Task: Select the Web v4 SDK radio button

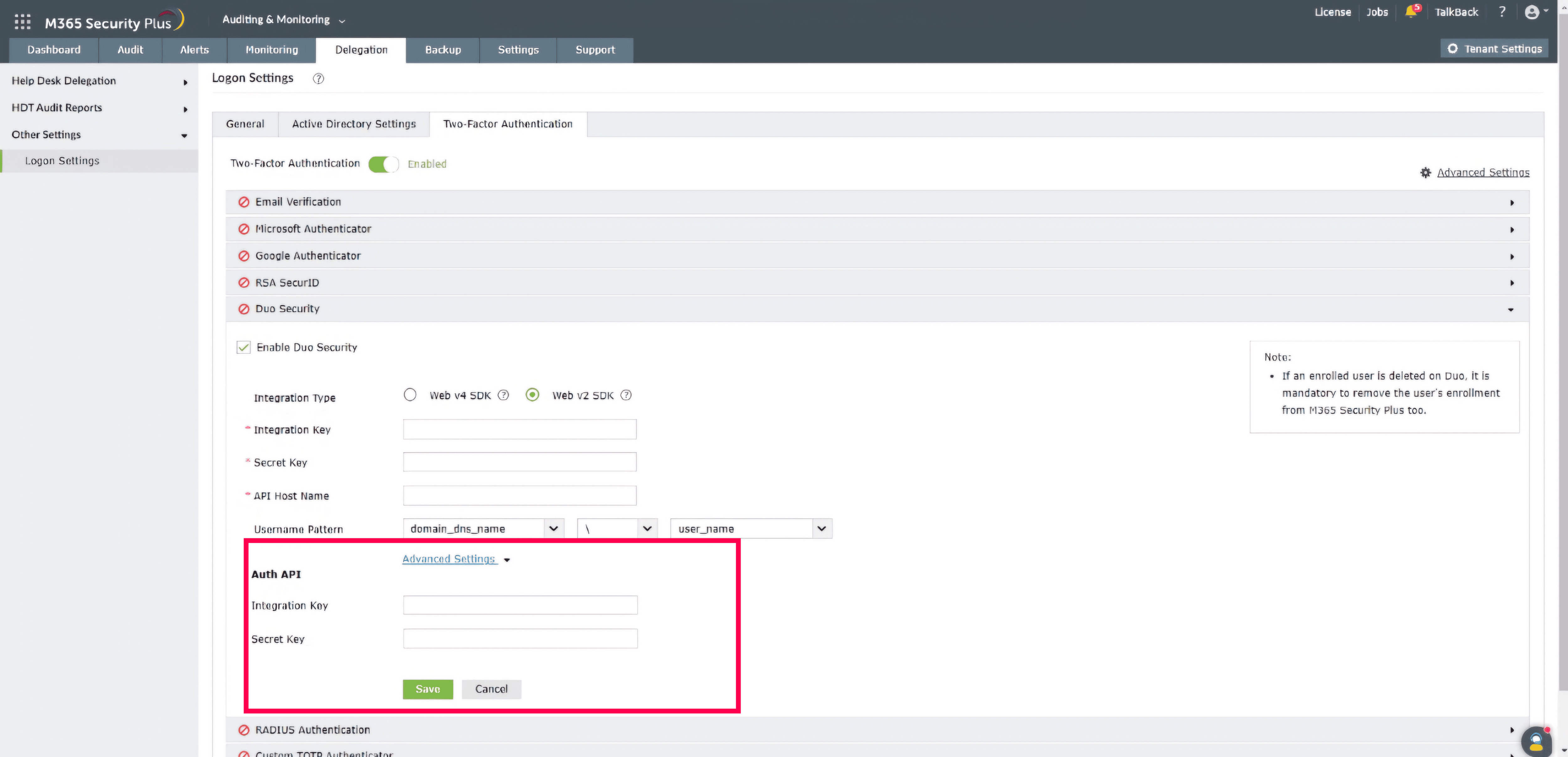Action: coord(410,395)
